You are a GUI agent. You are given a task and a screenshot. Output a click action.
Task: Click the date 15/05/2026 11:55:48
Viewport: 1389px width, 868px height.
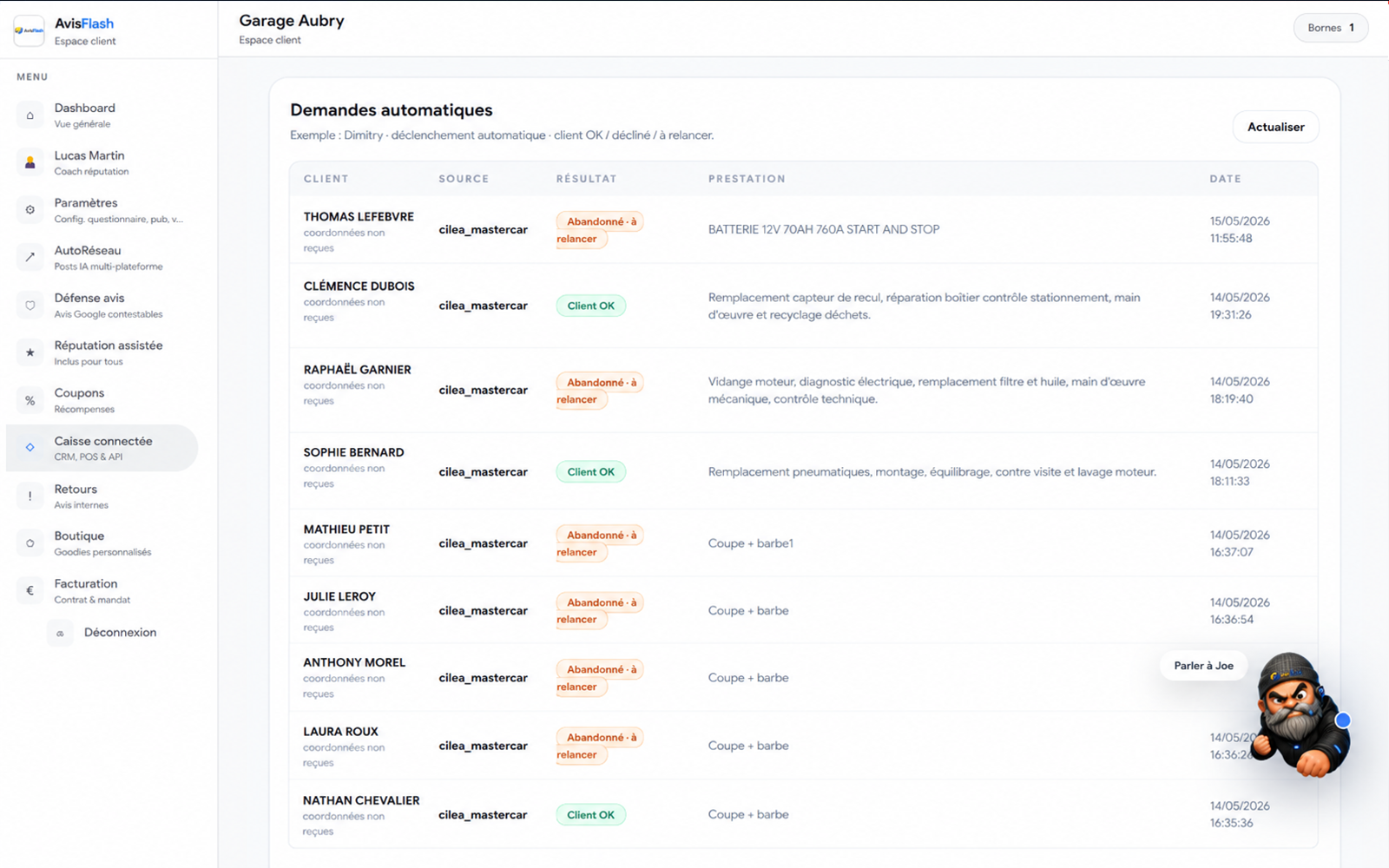pyautogui.click(x=1240, y=230)
